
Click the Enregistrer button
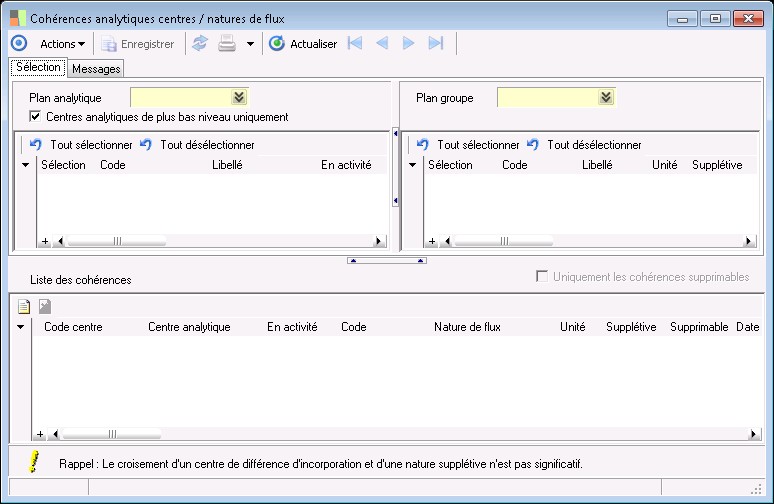138,44
